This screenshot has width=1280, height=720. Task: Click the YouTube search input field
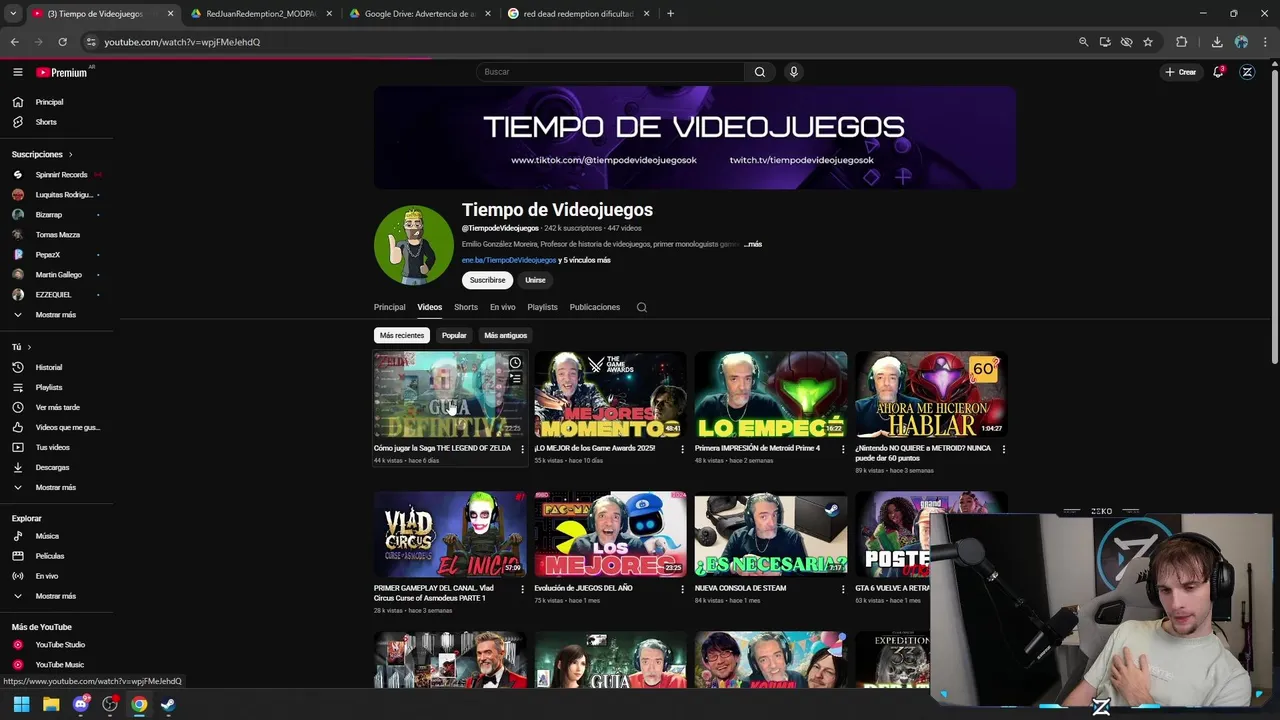coord(610,72)
